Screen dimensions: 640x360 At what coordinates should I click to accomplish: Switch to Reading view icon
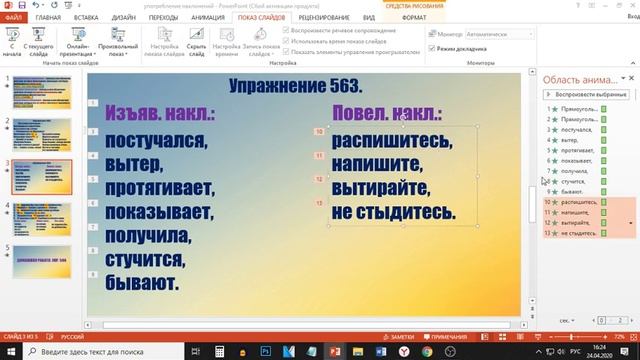[x=520, y=337]
